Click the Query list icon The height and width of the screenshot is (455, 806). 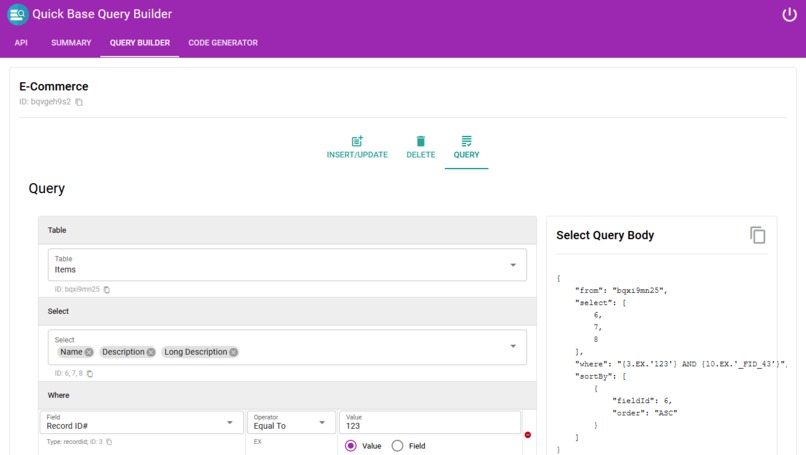(x=466, y=141)
